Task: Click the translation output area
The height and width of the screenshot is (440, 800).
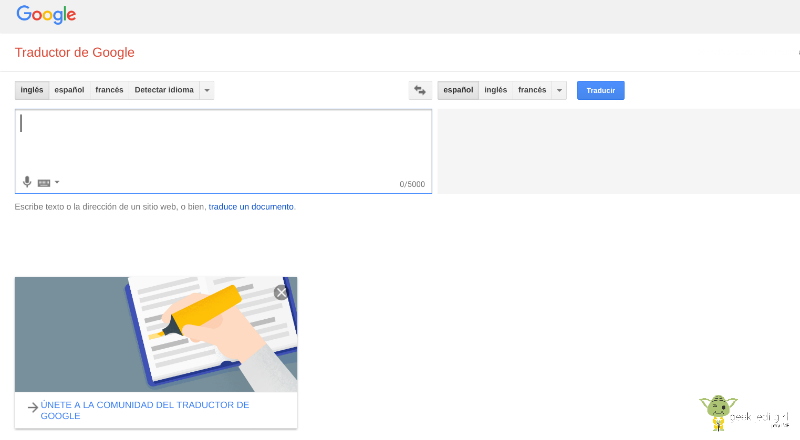Action: (618, 151)
